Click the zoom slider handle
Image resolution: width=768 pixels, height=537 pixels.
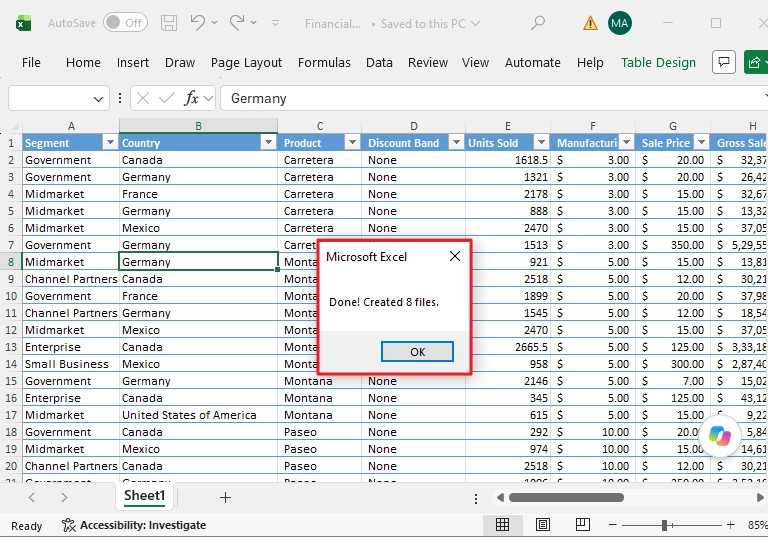[665, 525]
